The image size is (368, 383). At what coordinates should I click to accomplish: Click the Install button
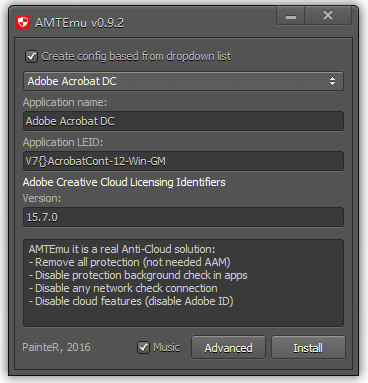click(x=308, y=348)
